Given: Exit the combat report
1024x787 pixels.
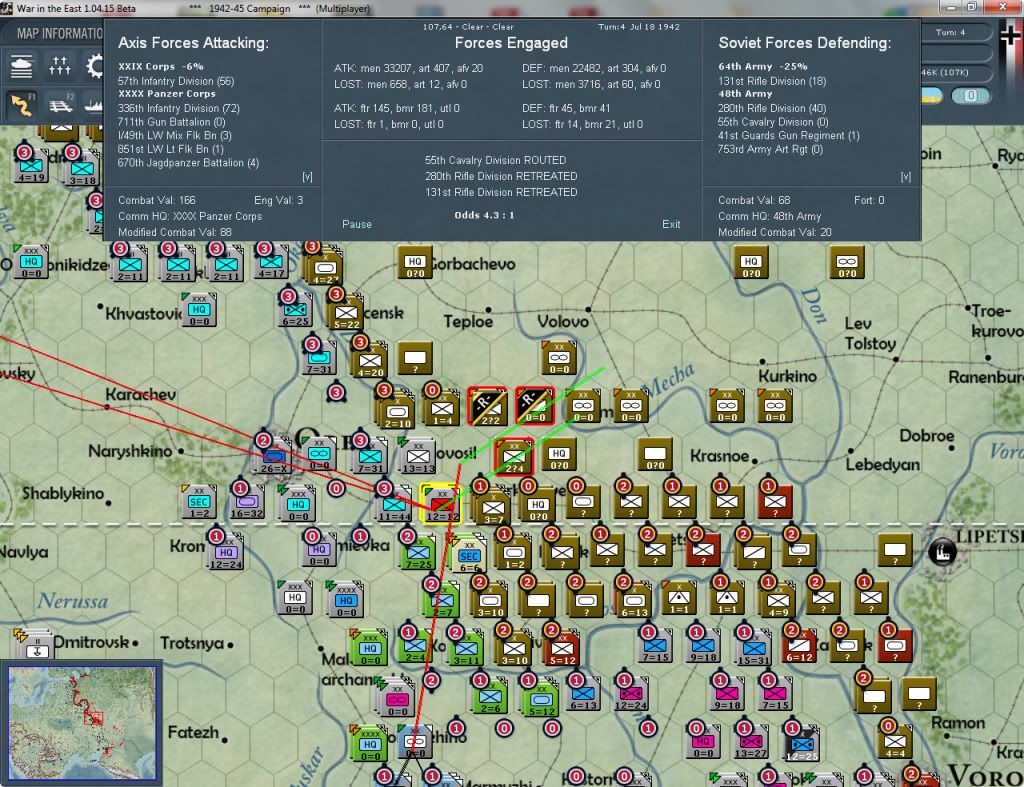Looking at the screenshot, I should (x=671, y=224).
